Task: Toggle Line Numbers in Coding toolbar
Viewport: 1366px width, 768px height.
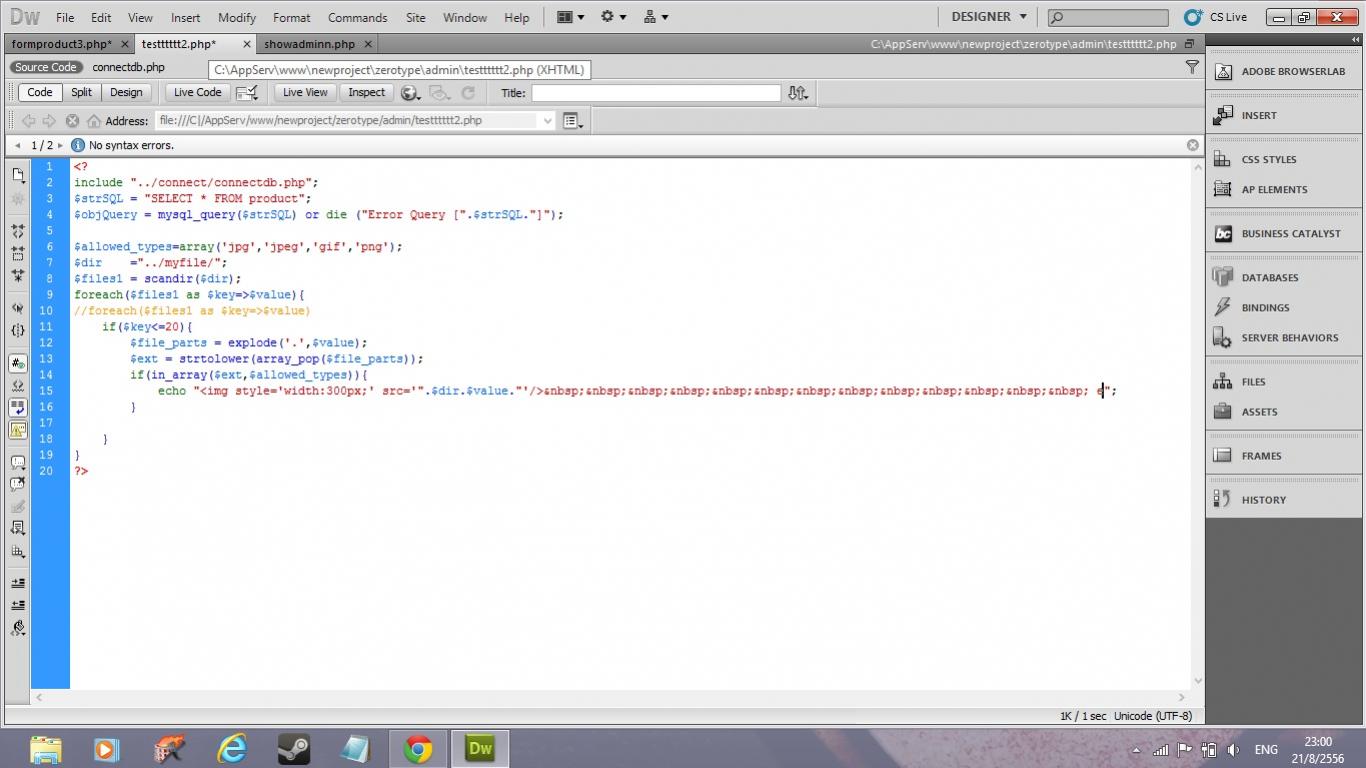Action: pyautogui.click(x=18, y=363)
